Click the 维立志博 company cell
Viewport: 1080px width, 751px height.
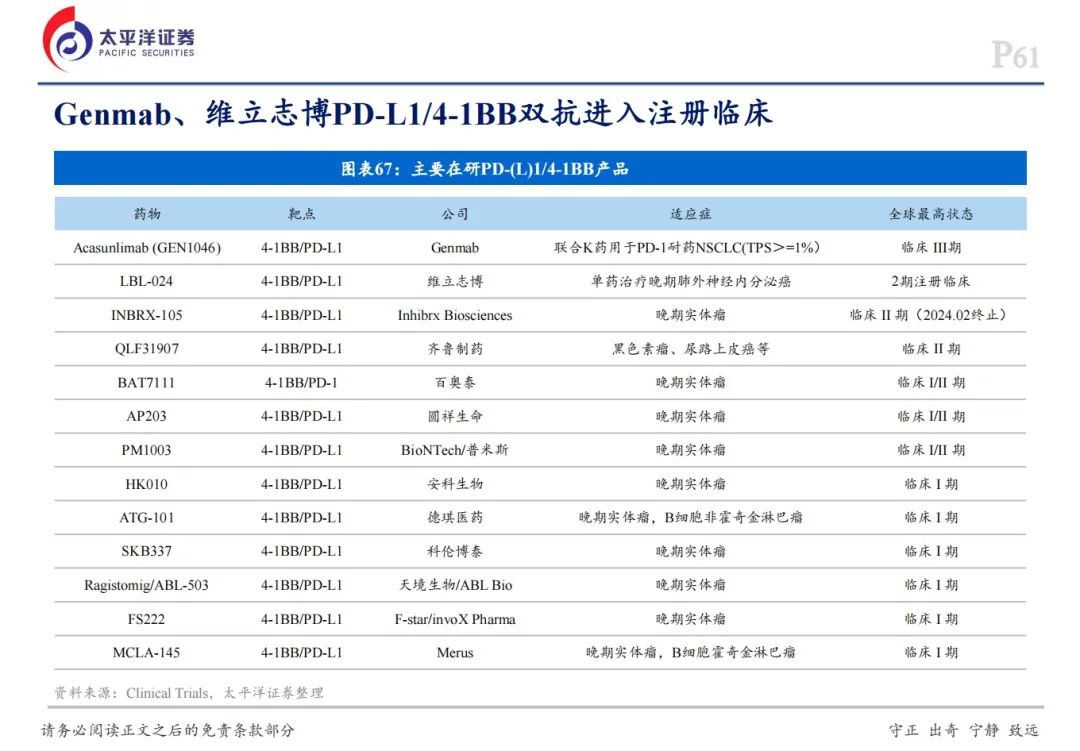tap(455, 281)
